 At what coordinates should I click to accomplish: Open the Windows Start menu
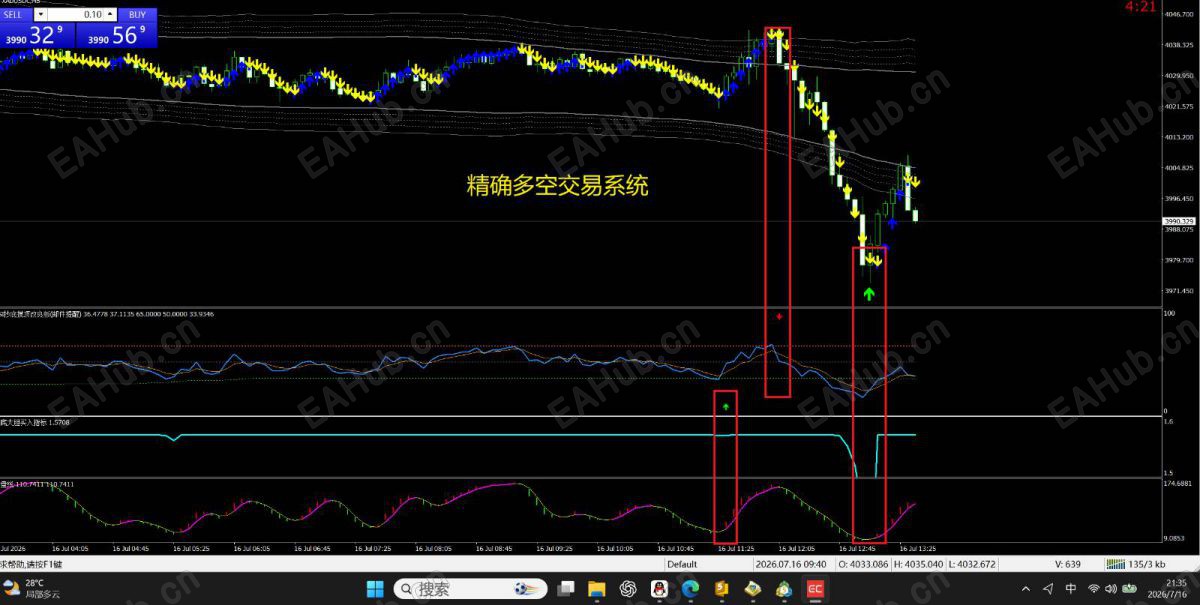[374, 589]
